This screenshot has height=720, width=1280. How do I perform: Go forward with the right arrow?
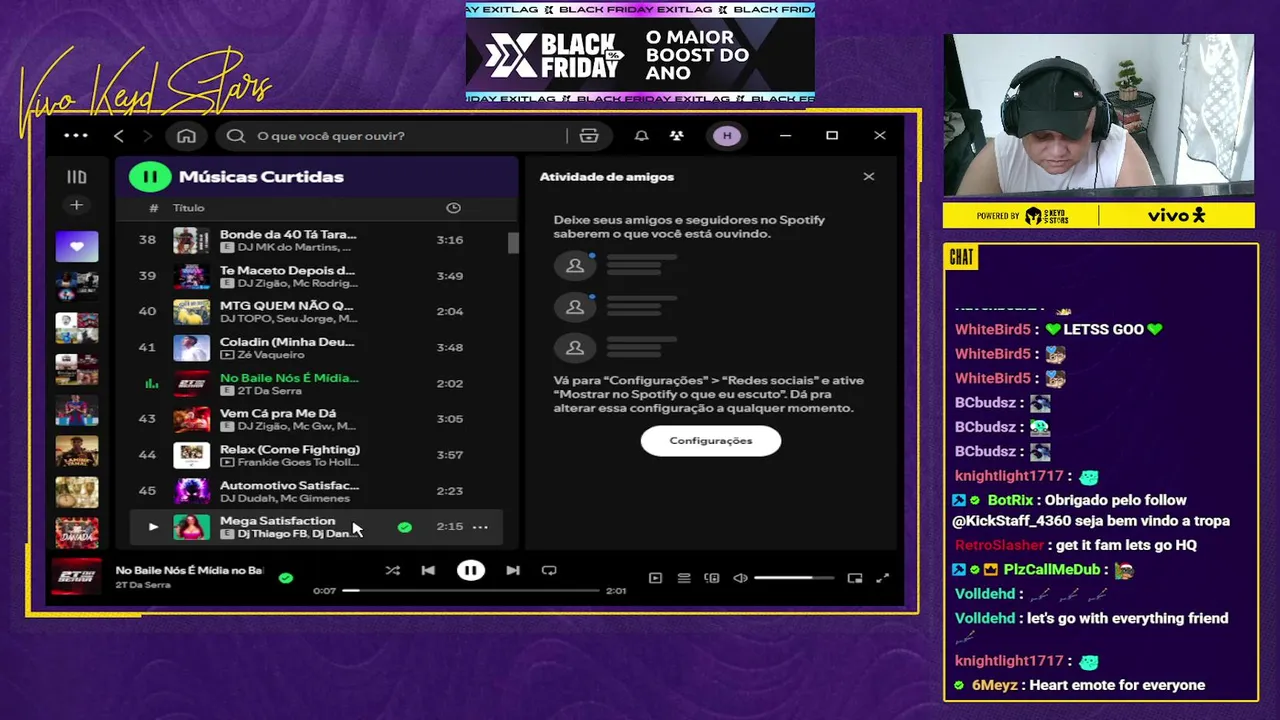point(148,136)
